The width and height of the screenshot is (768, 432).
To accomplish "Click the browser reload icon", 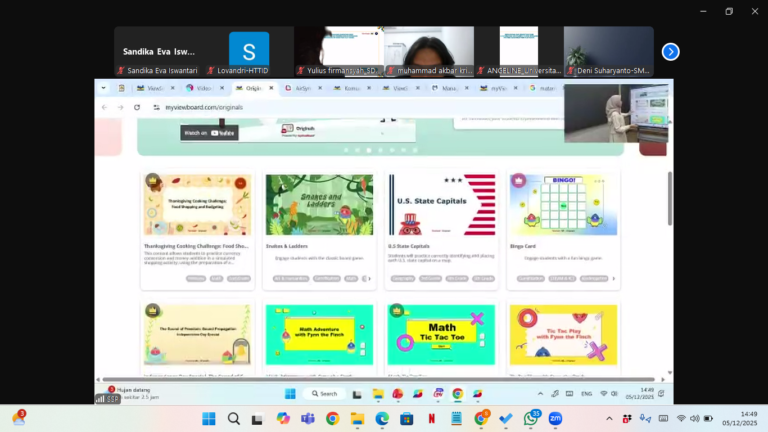I will coord(135,107).
